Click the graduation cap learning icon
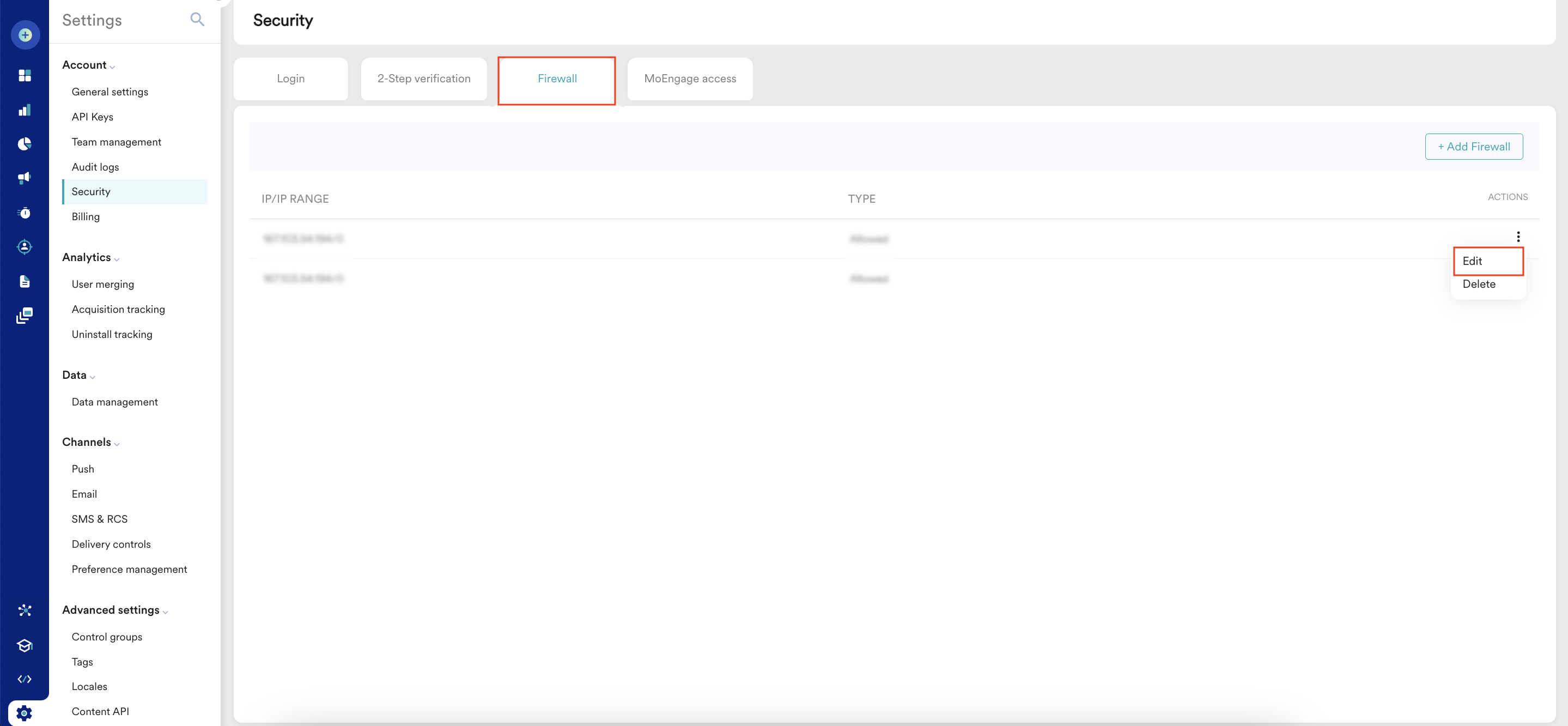The width and height of the screenshot is (1568, 726). [x=25, y=645]
